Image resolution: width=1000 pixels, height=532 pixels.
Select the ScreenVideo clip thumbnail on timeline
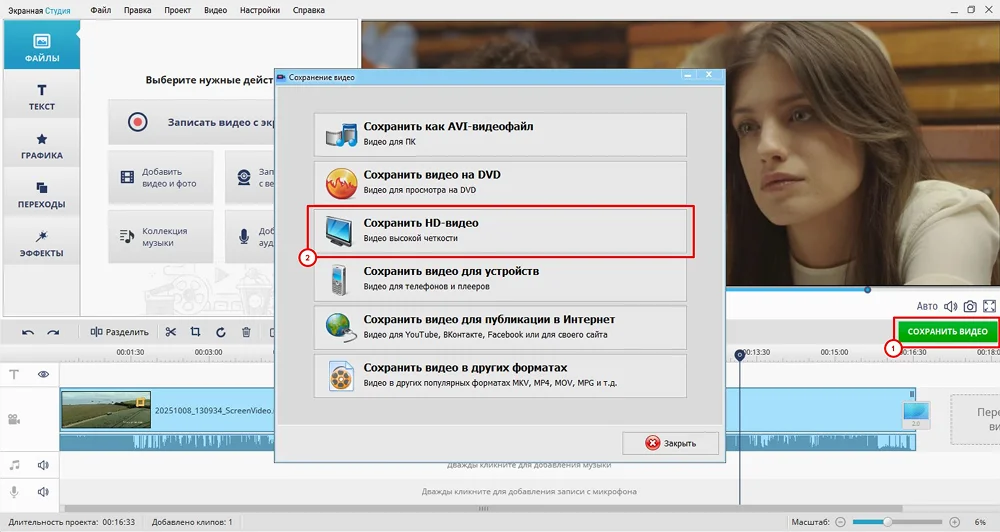click(x=106, y=410)
